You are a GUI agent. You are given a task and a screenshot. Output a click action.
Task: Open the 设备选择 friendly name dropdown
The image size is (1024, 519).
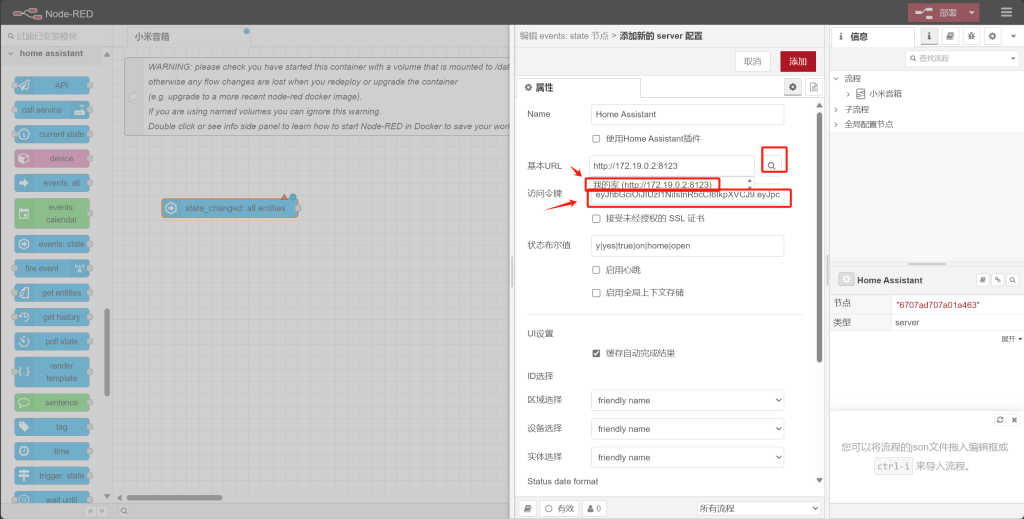(x=687, y=429)
